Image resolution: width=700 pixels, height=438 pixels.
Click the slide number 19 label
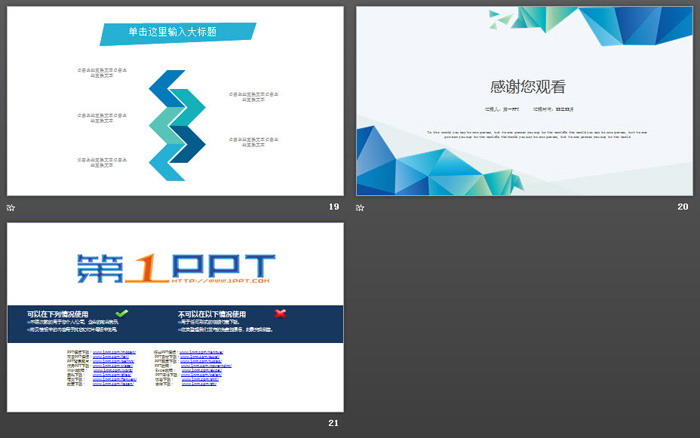333,207
